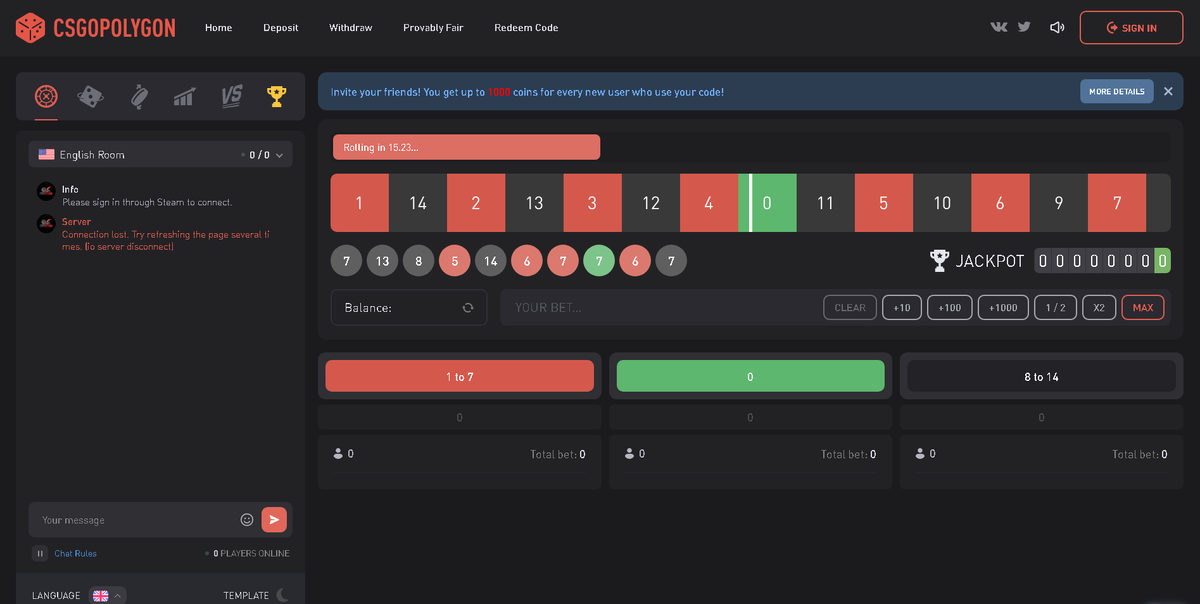The image size is (1200, 604).
Task: Refresh balance with circular arrows icon
Action: click(467, 308)
